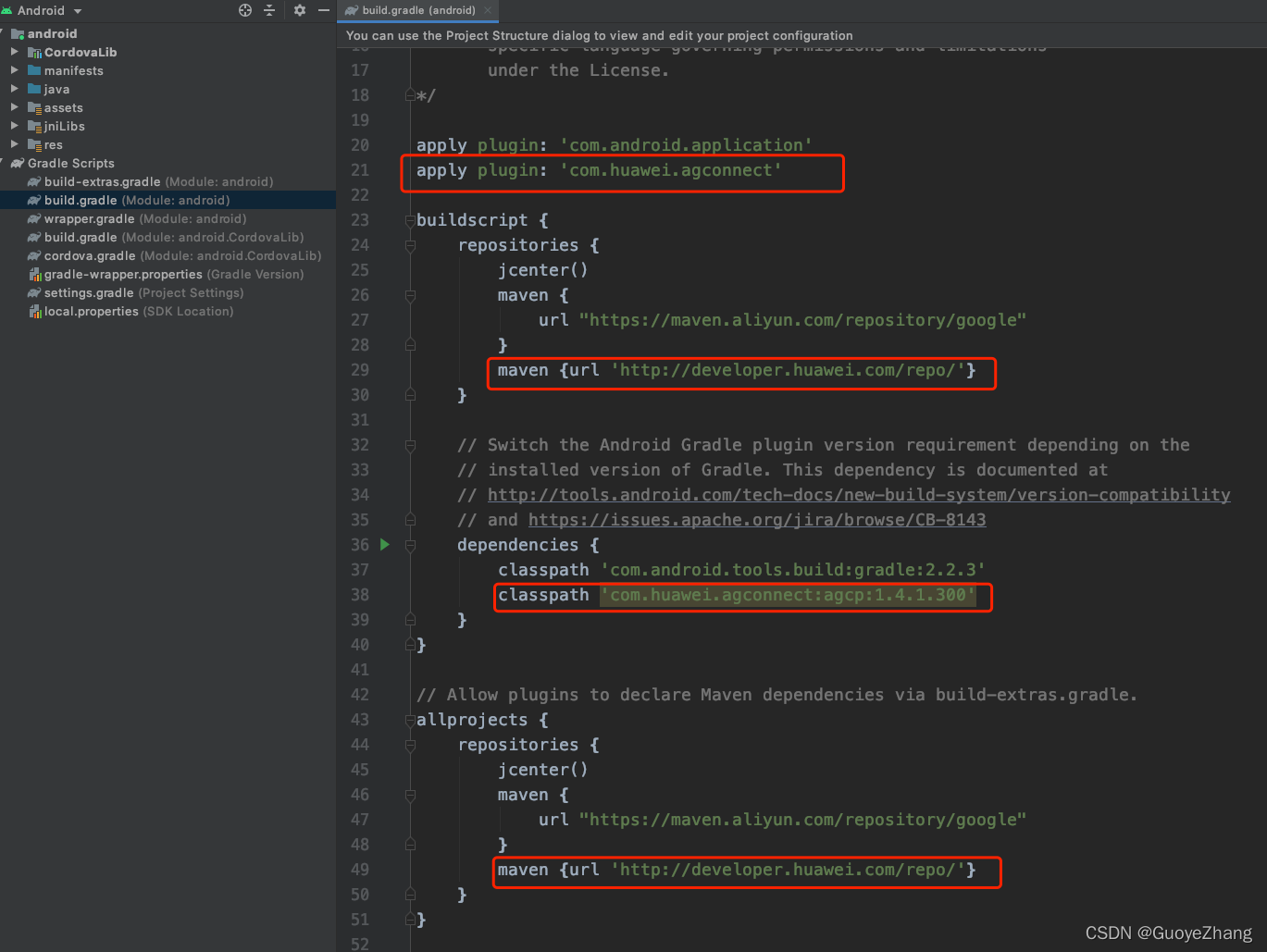Click the agcp:1.4.1.300 classpath string

[x=788, y=595]
